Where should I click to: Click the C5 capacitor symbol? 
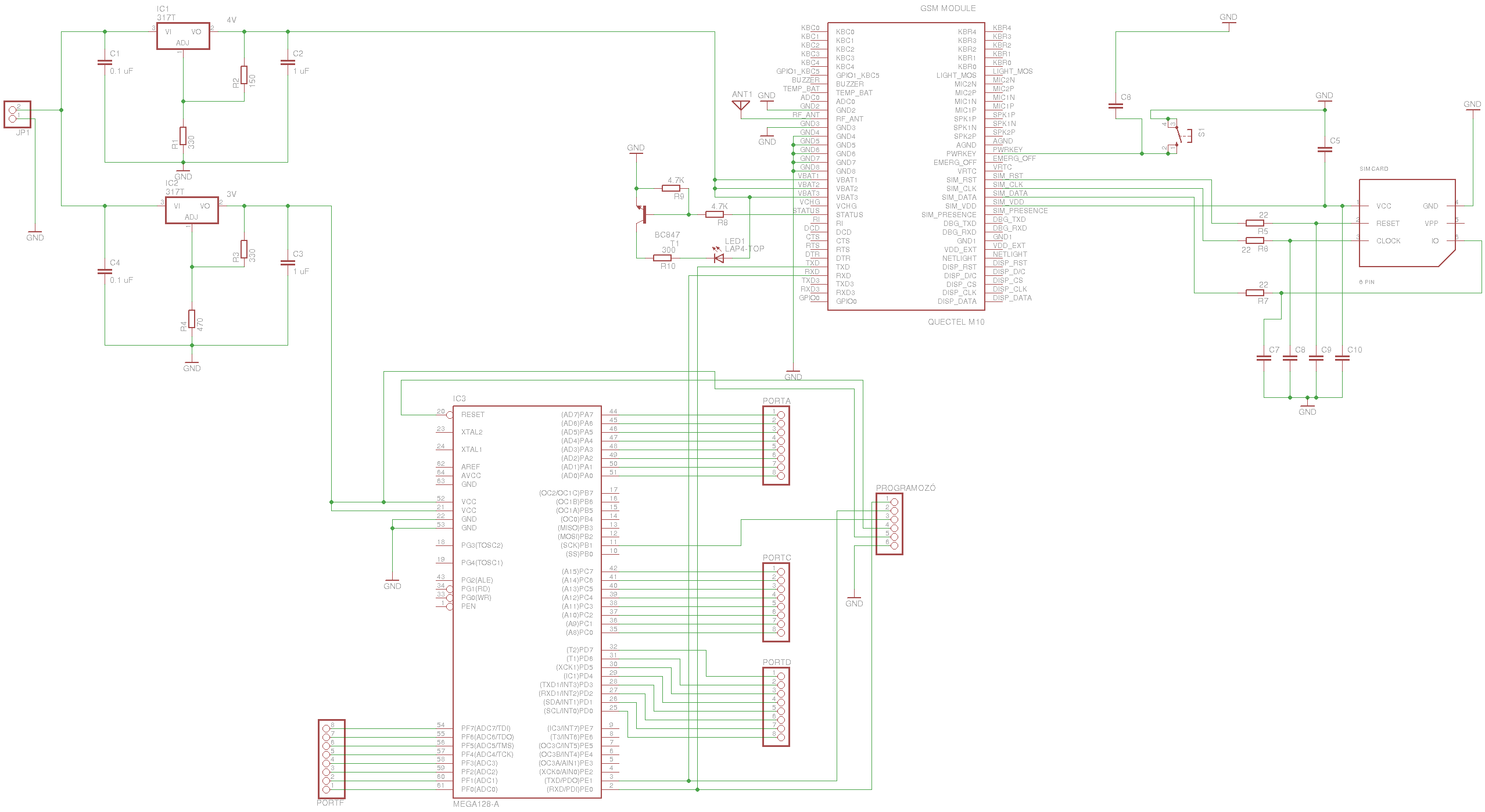1325,149
